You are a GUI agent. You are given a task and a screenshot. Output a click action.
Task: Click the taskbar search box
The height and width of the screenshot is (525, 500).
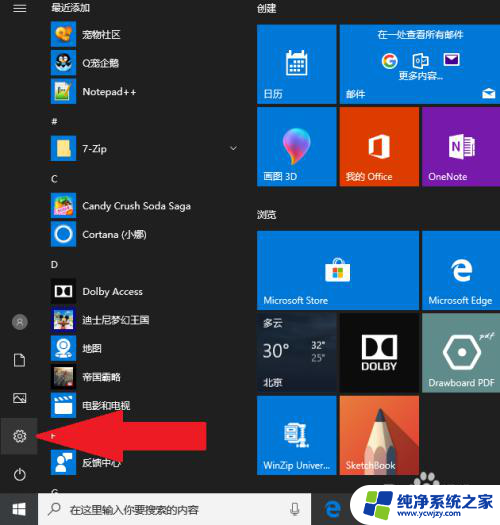pos(174,509)
